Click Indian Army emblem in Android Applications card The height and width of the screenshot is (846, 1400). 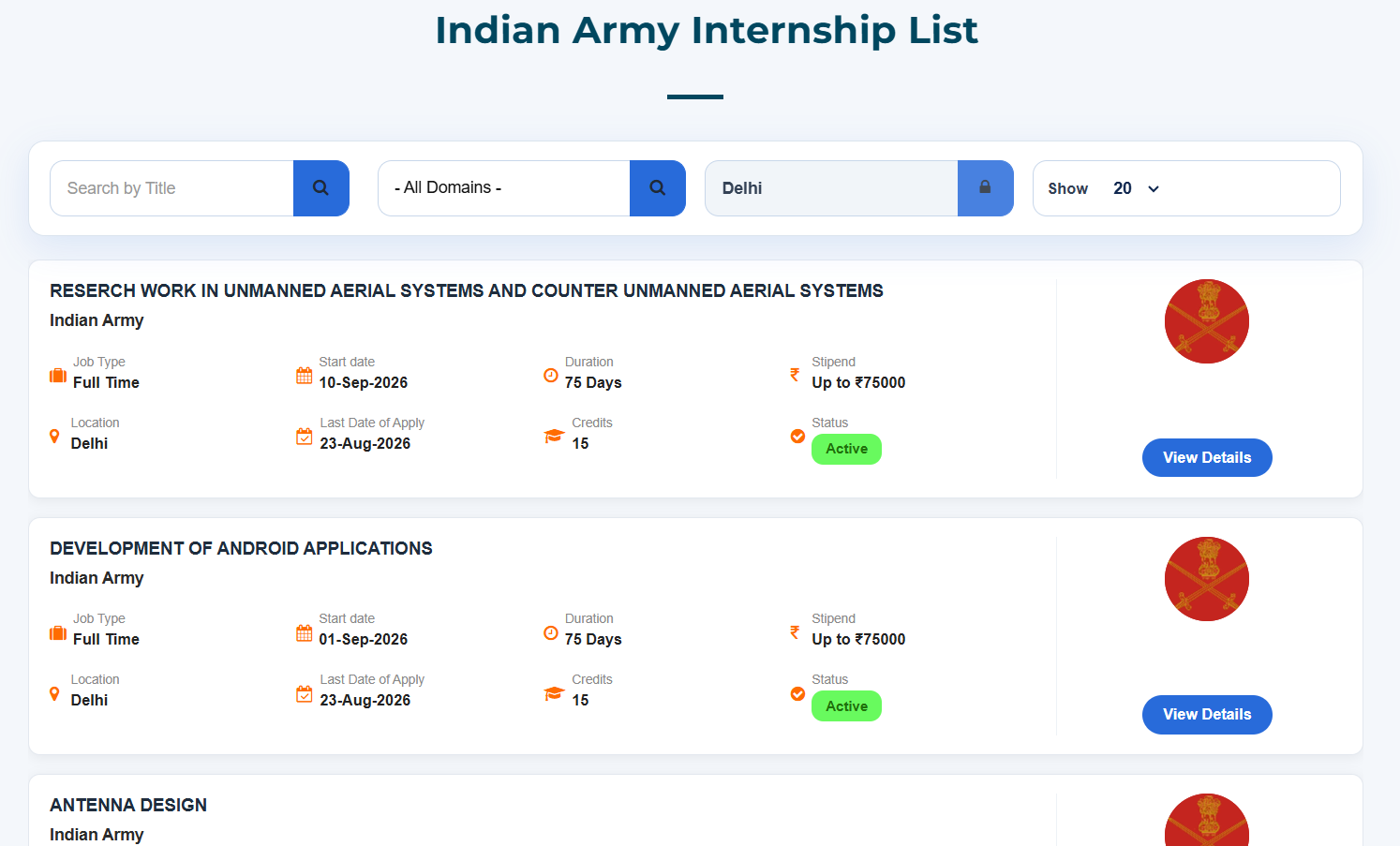[1207, 579]
